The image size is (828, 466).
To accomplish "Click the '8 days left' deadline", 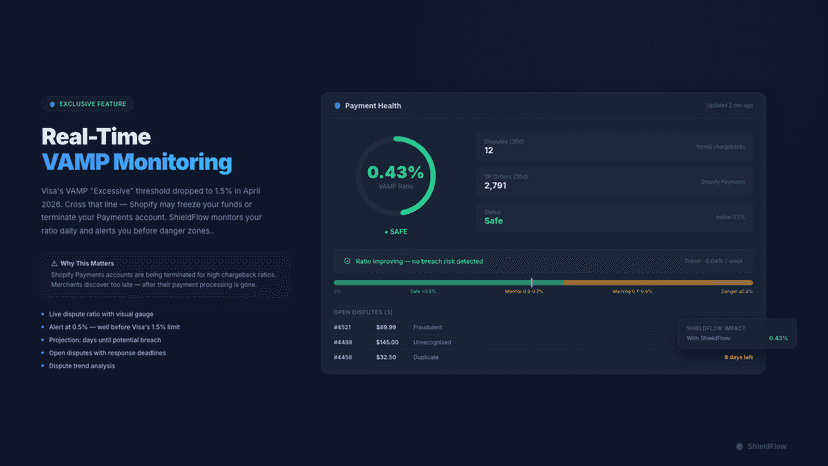I will (738, 358).
